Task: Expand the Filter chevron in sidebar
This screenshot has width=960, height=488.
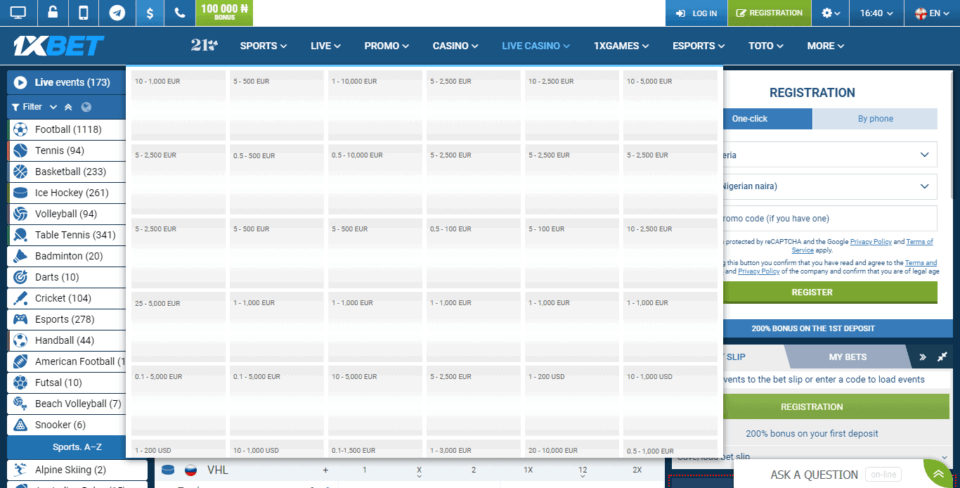Action: coord(53,107)
